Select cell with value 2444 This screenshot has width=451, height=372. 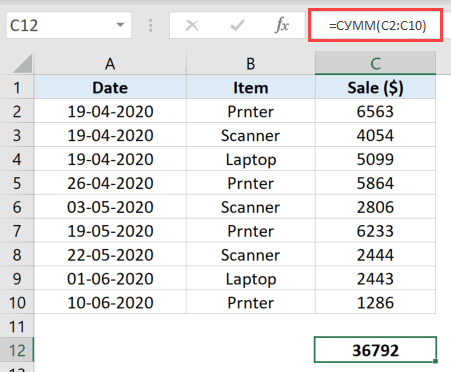pyautogui.click(x=375, y=255)
